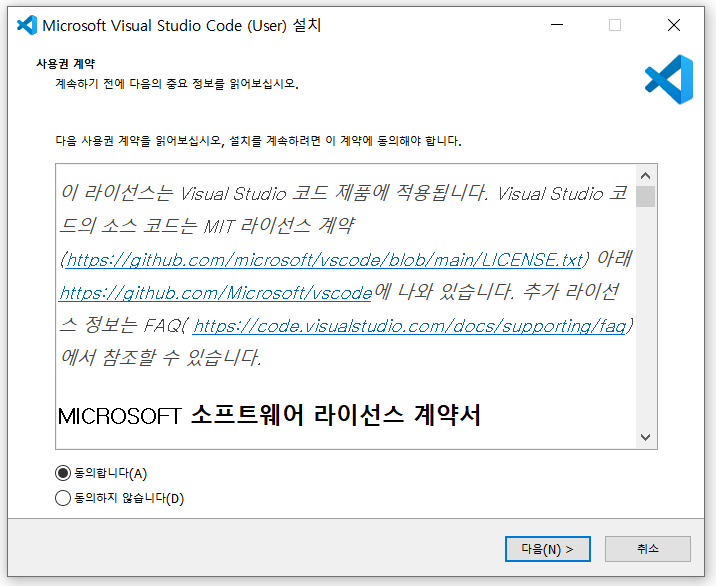Open the github.com/Microsoft/vscode link
This screenshot has height=586, width=716.
216,293
